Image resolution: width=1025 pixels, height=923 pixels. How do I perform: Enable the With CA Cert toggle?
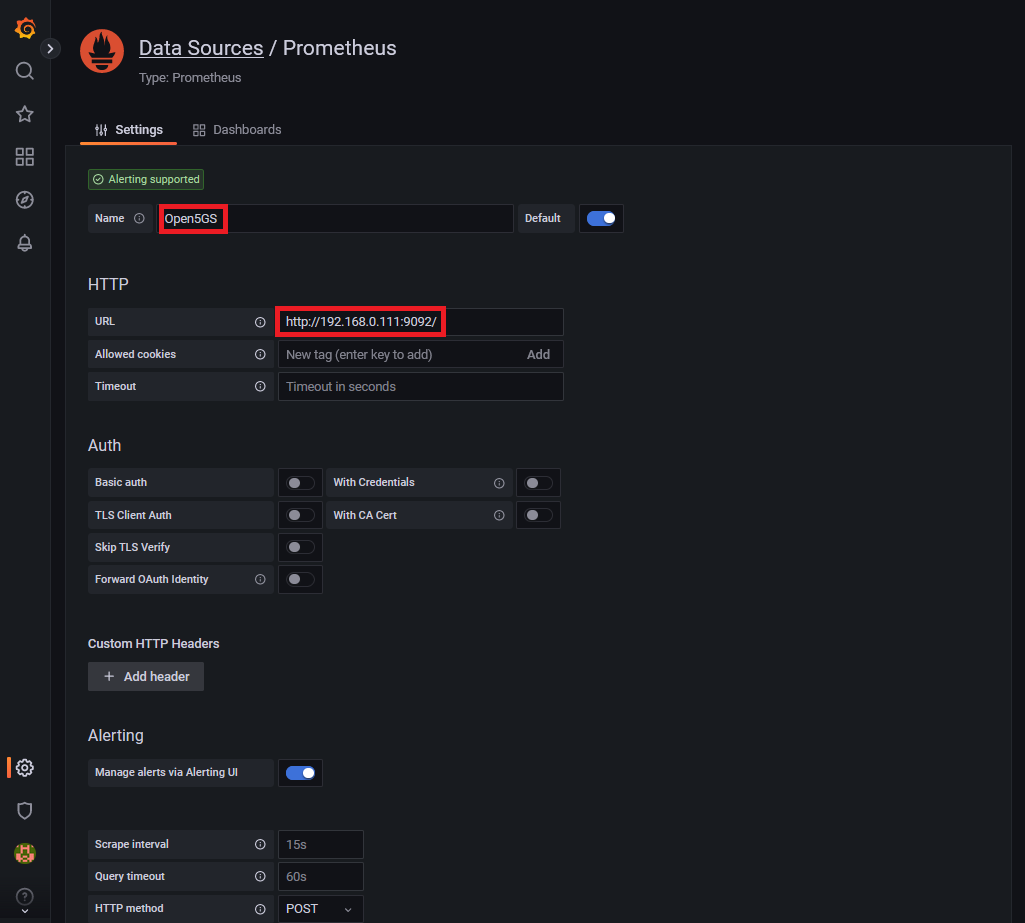click(539, 515)
